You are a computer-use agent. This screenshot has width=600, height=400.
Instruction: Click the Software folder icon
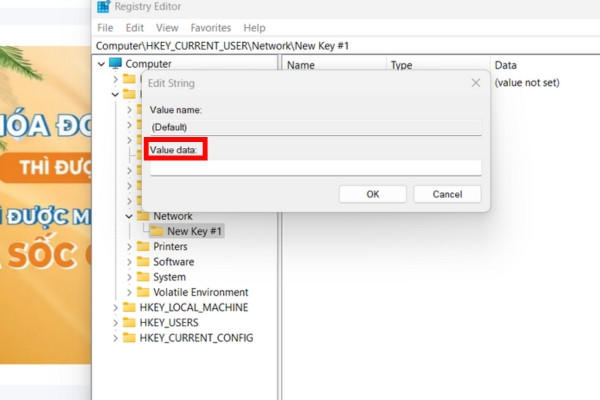click(143, 261)
